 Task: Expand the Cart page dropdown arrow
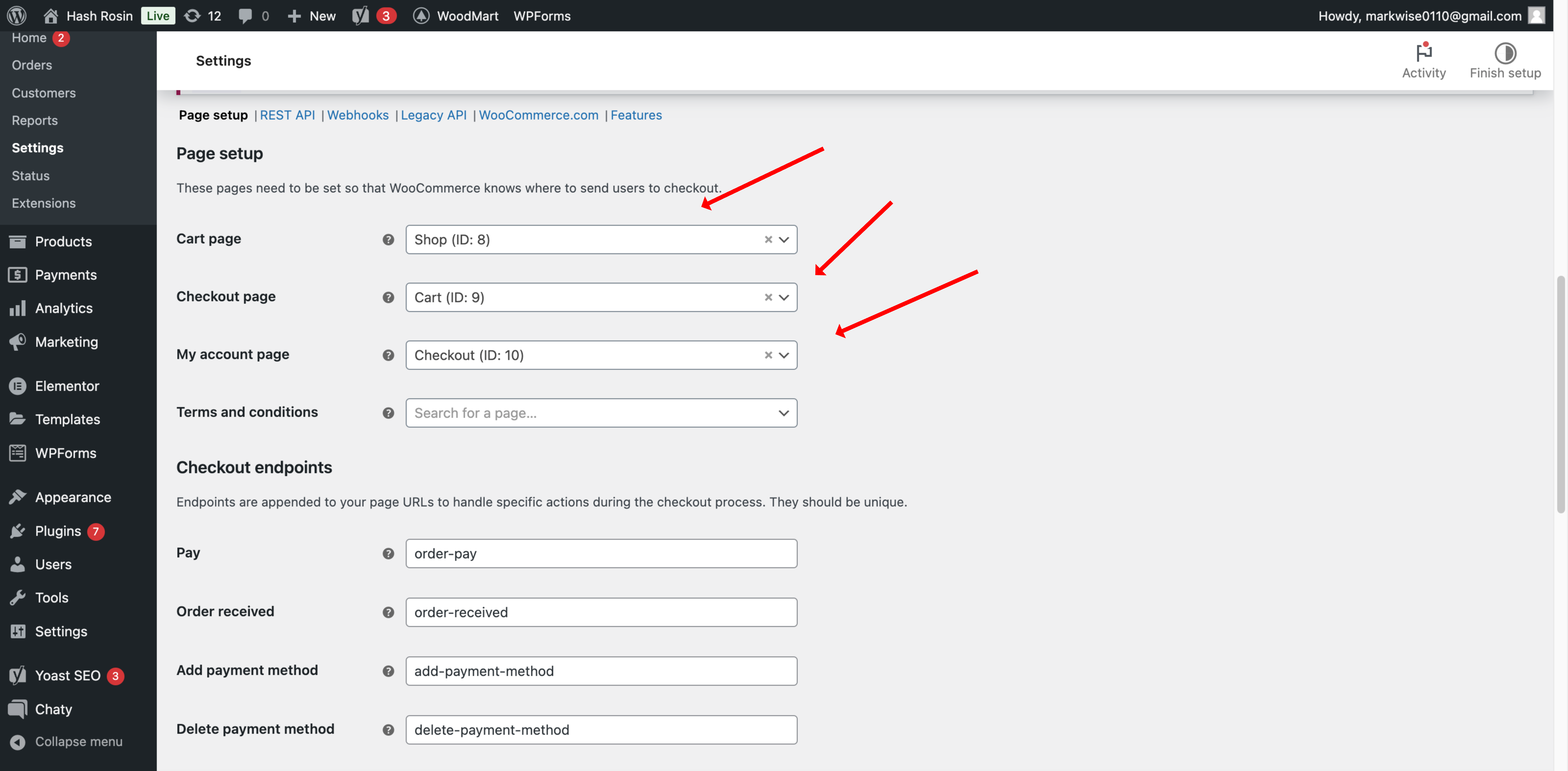coord(784,240)
